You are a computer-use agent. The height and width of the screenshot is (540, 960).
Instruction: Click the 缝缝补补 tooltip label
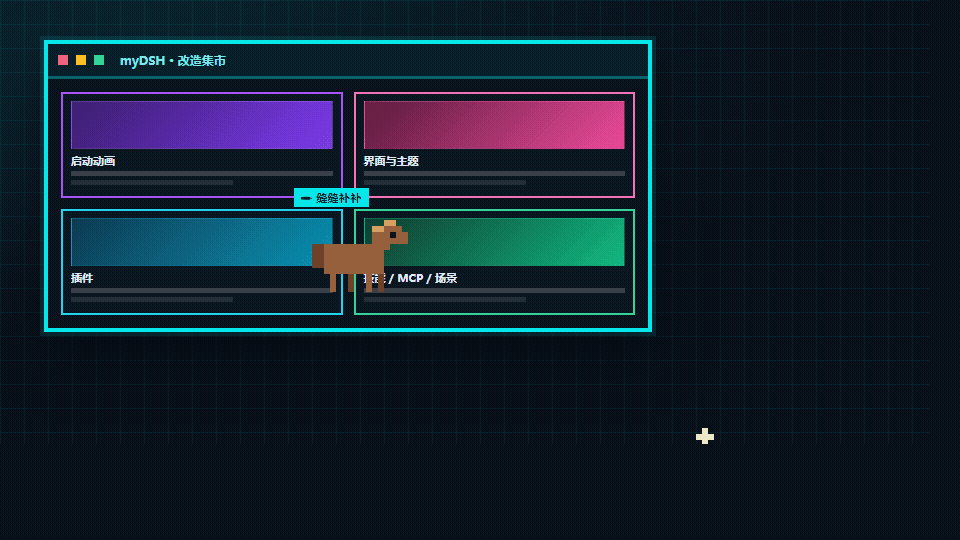331,198
